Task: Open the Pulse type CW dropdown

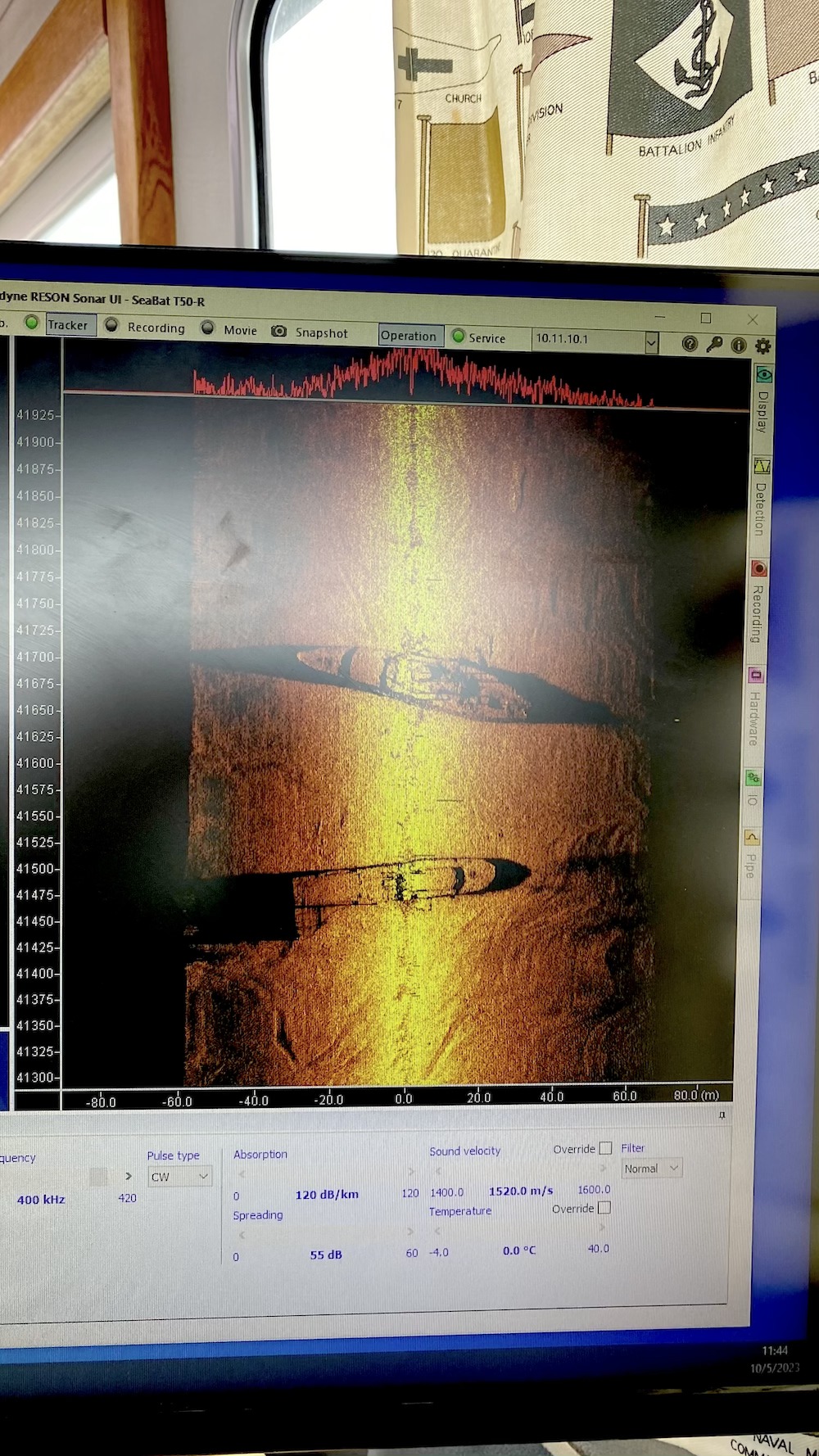Action: click(179, 1177)
